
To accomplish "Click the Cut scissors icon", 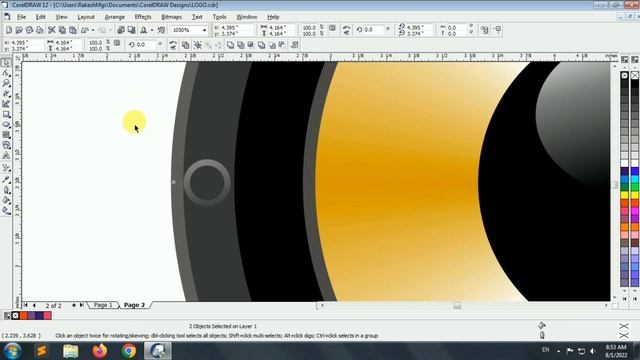I will tap(51, 30).
